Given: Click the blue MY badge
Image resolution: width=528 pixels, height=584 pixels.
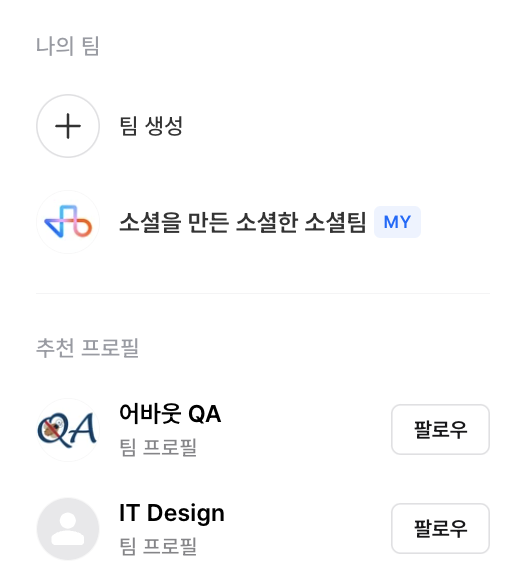Looking at the screenshot, I should pos(397,222).
